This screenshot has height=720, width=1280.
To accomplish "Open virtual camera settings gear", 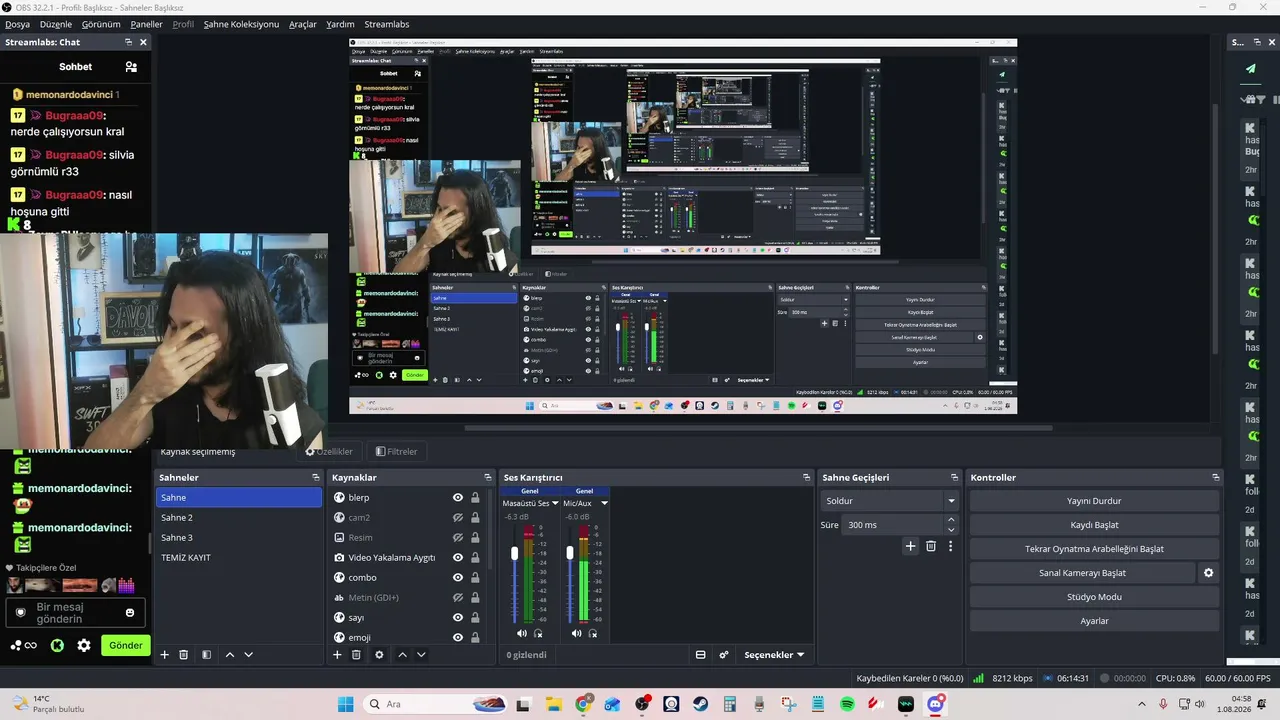I will 1208,573.
